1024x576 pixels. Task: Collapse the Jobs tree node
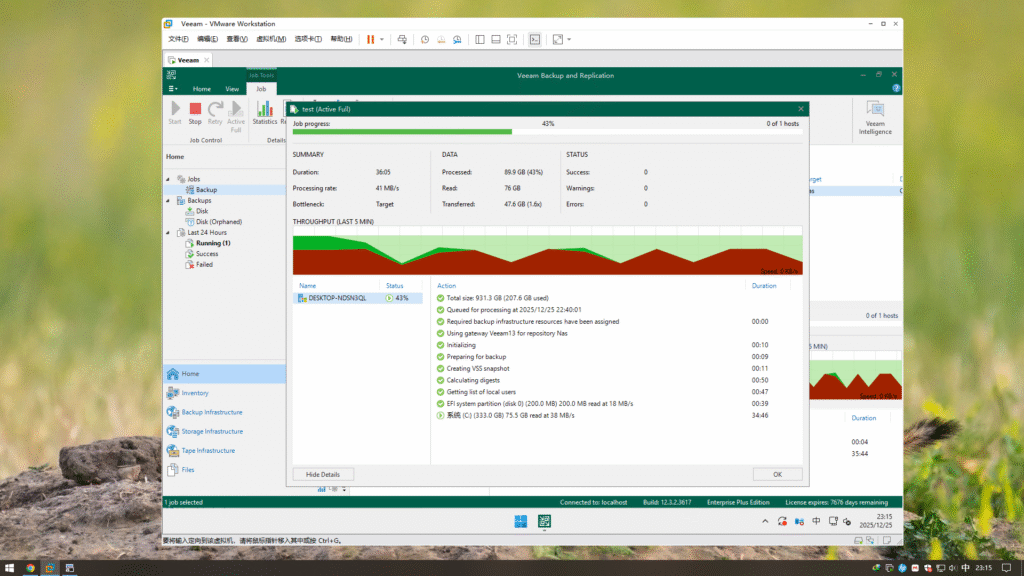click(168, 179)
